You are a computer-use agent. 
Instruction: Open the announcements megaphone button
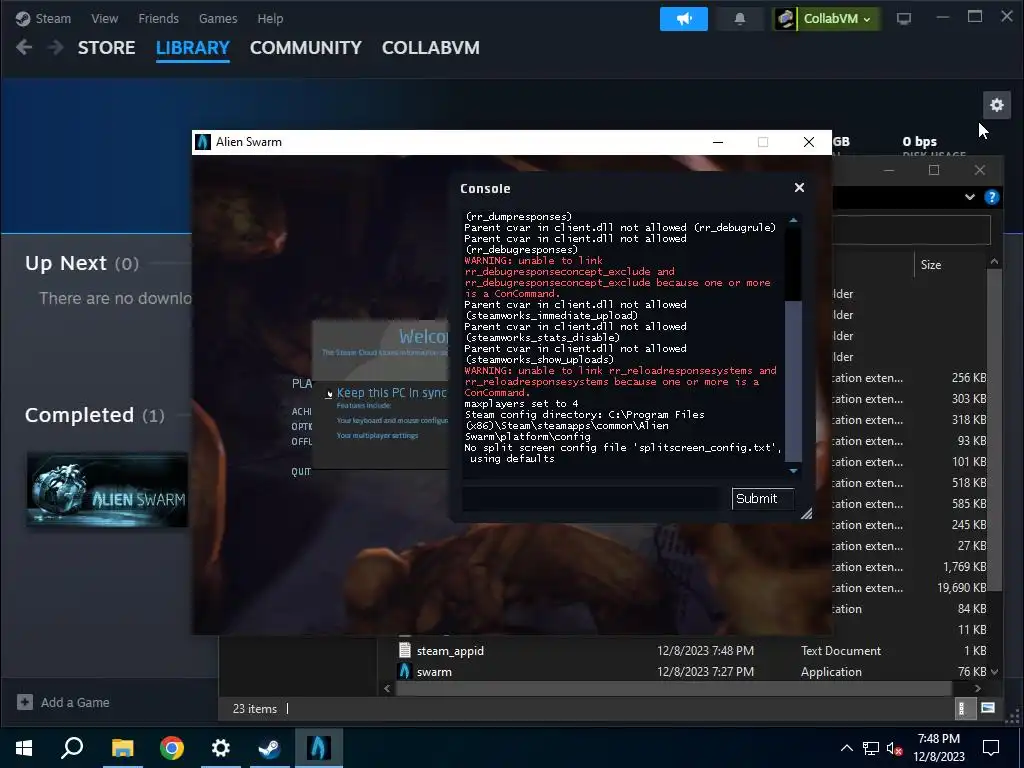[684, 18]
